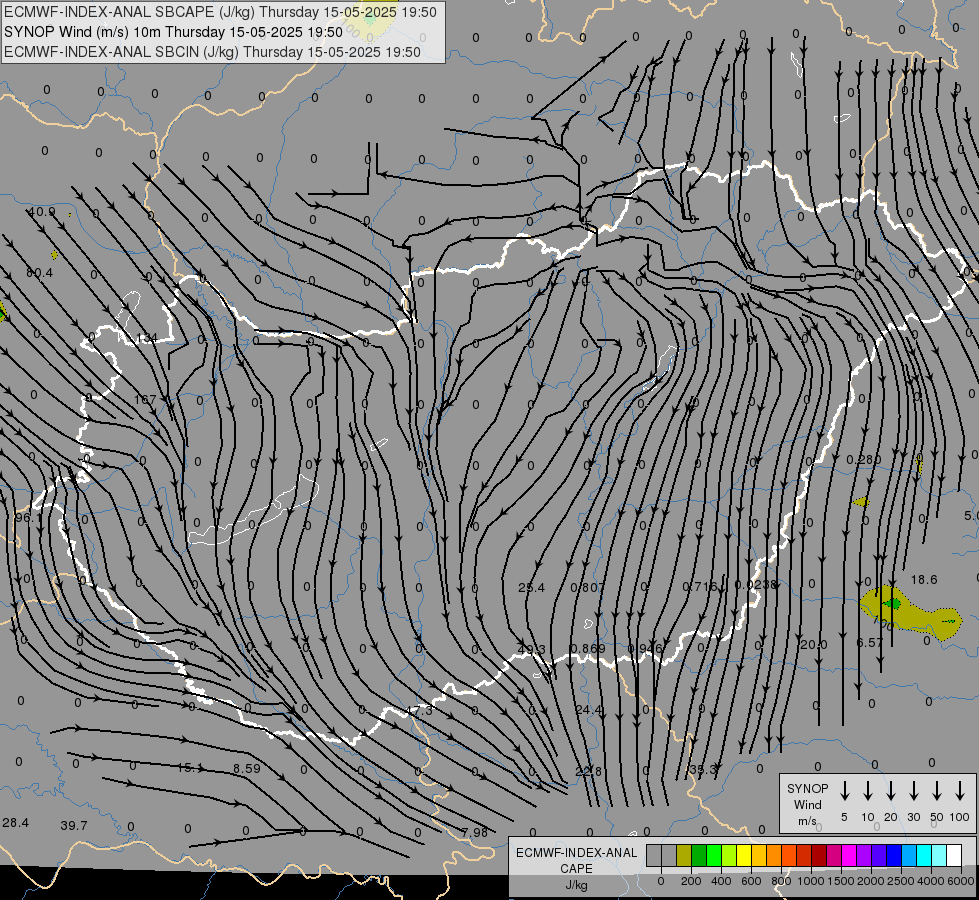The width and height of the screenshot is (979, 900).
Task: Click the 28.4 CAPE value on map
Action: click(16, 822)
